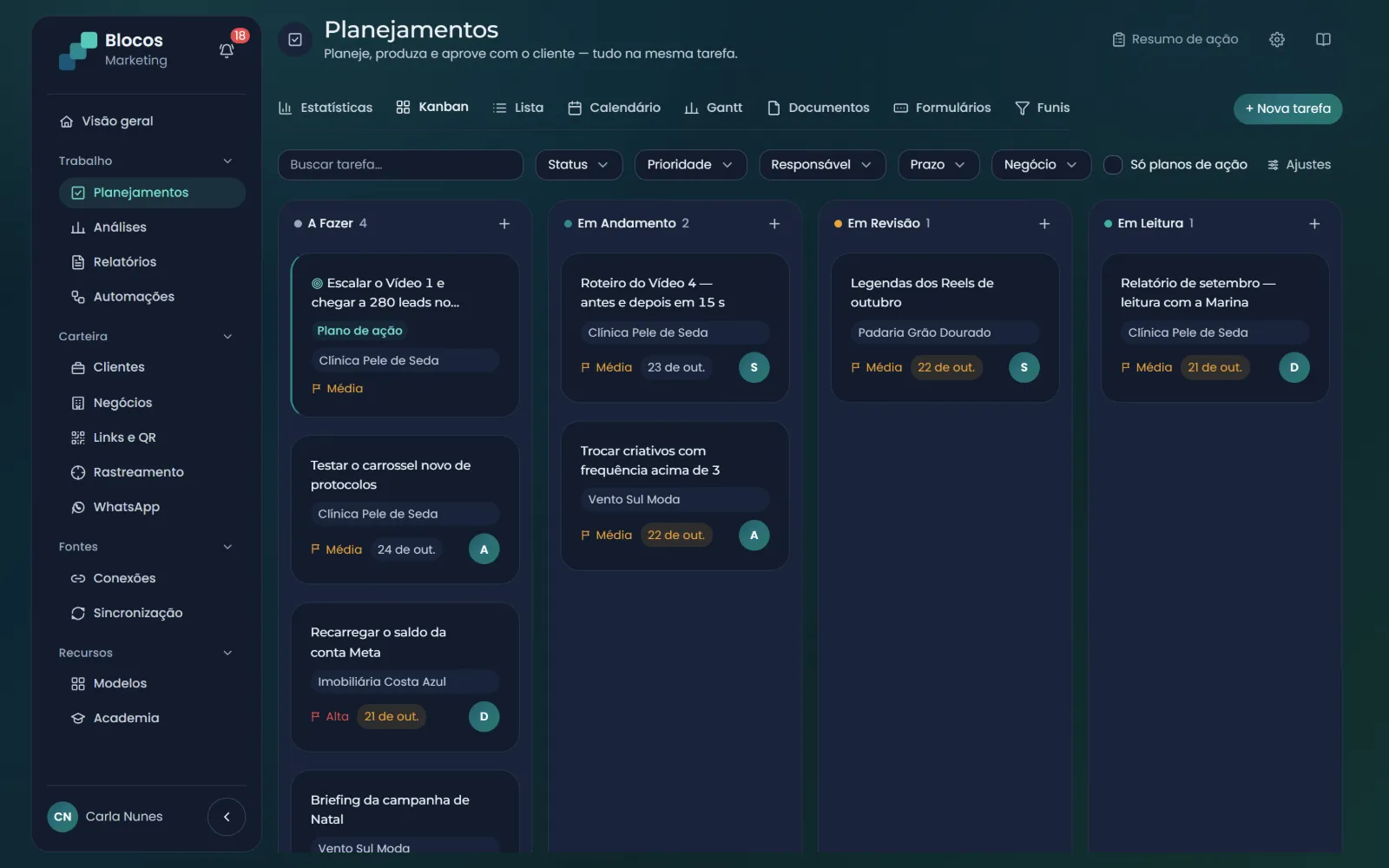The height and width of the screenshot is (868, 1389).
Task: Collapse the Carteira sidebar section
Action: [x=227, y=336]
